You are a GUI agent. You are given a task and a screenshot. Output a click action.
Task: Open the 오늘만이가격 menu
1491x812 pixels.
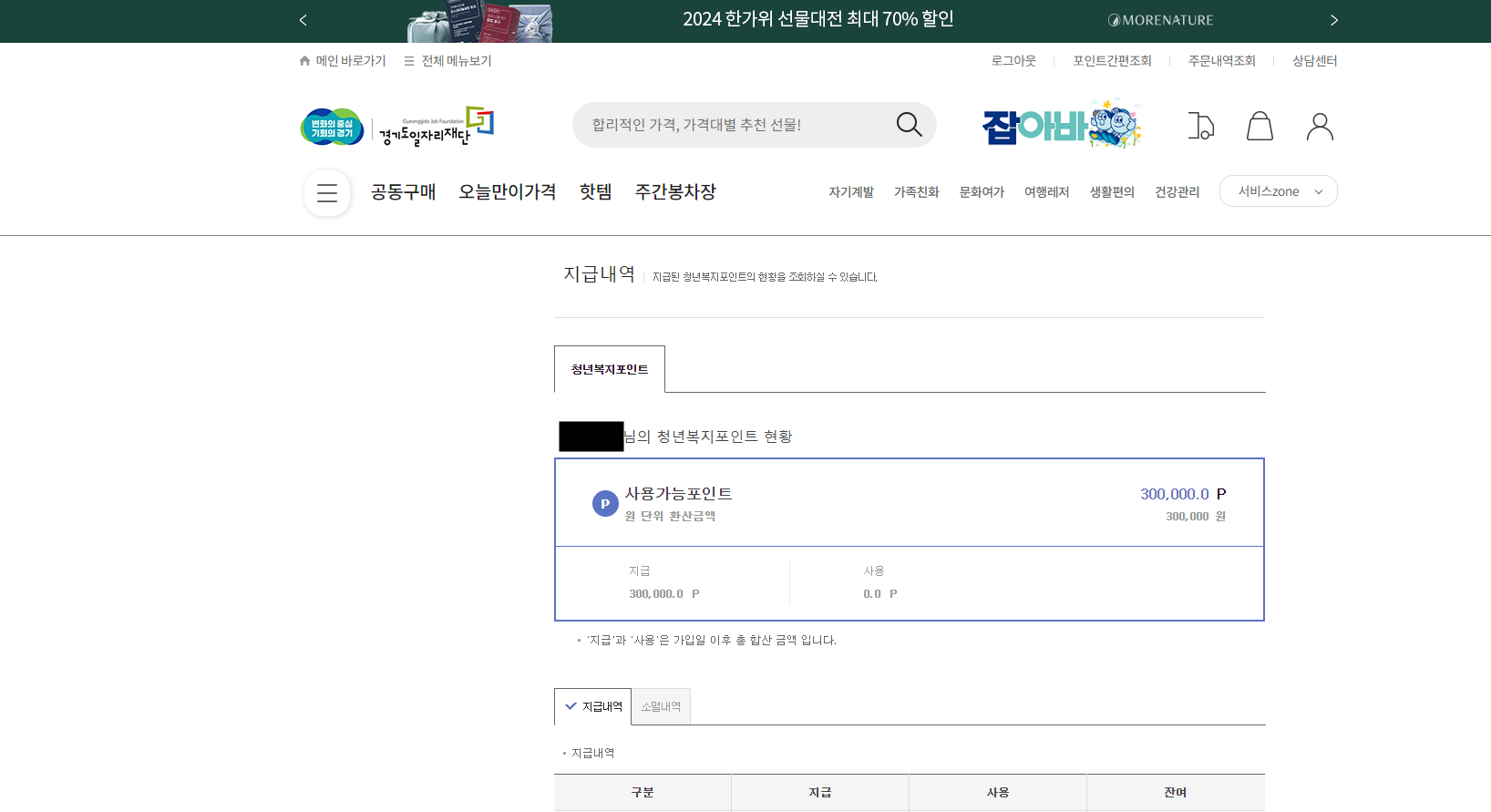pos(507,192)
